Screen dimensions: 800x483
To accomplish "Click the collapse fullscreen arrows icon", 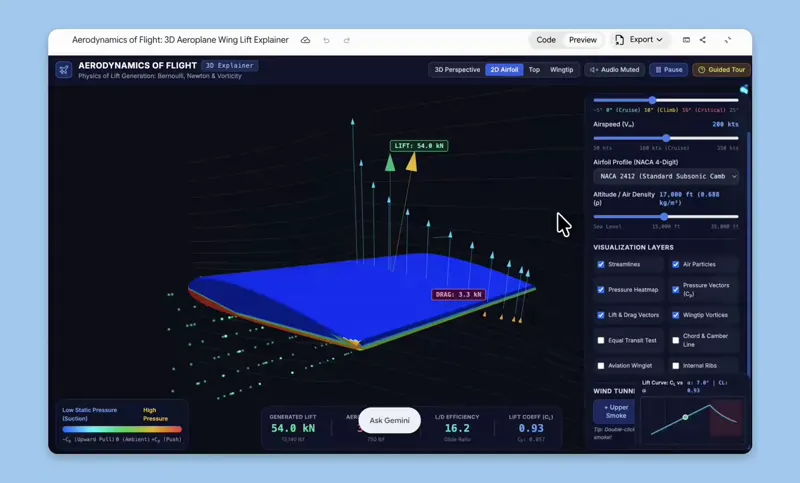I will pos(728,40).
